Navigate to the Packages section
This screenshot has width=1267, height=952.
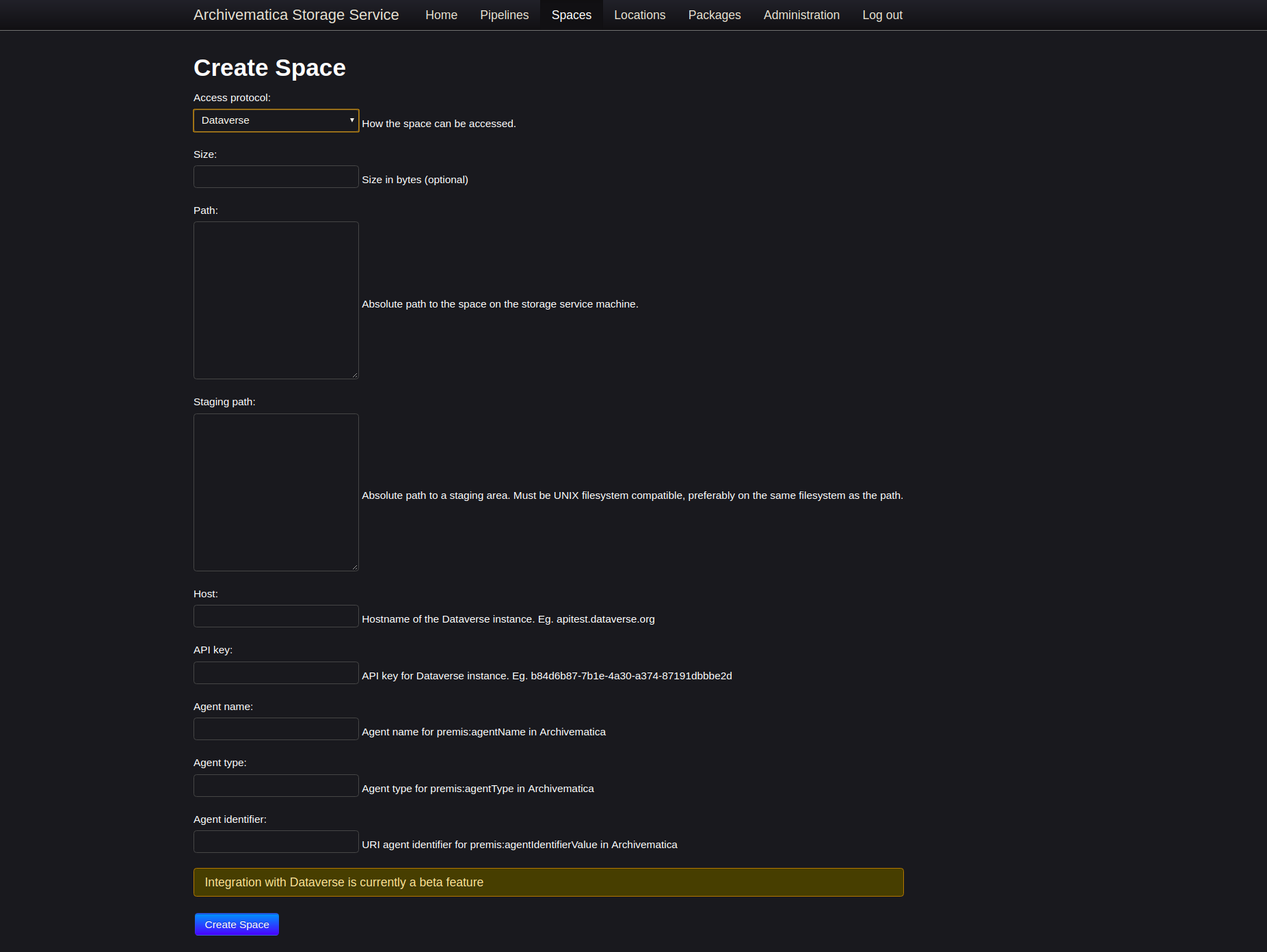714,14
